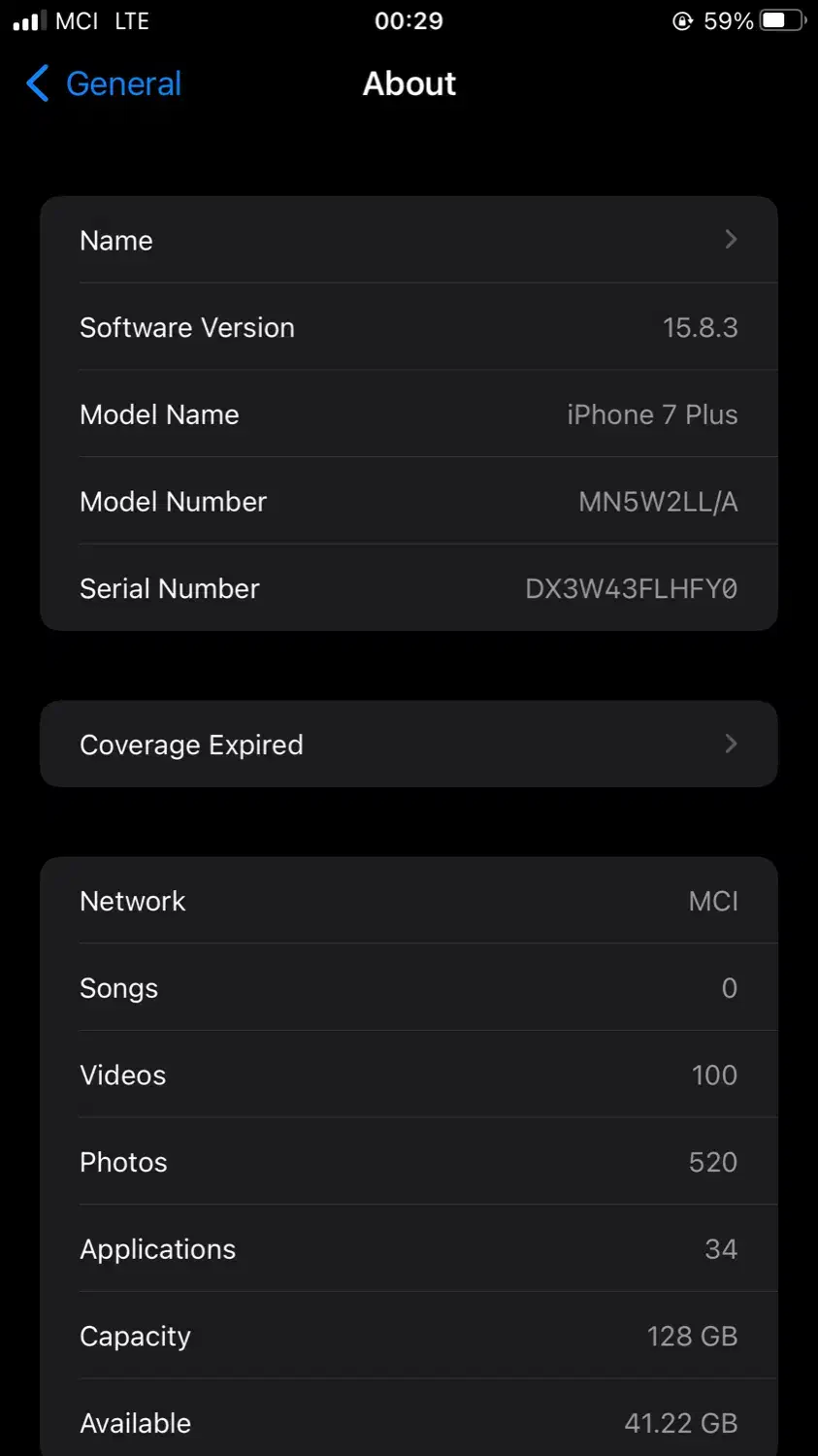
Task: Tap the Available storage row
Action: [x=408, y=1423]
